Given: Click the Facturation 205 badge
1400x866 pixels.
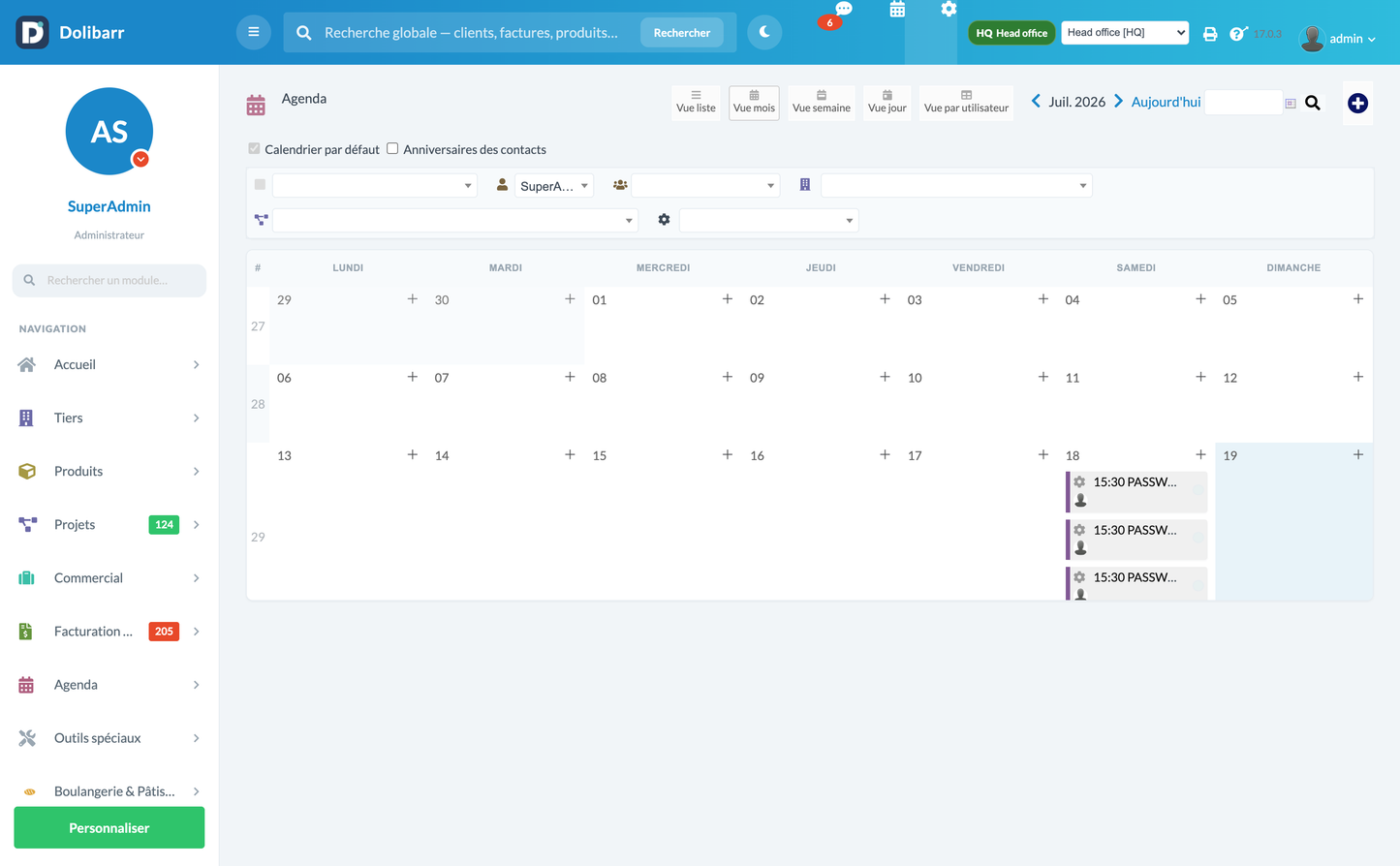Looking at the screenshot, I should [164, 631].
